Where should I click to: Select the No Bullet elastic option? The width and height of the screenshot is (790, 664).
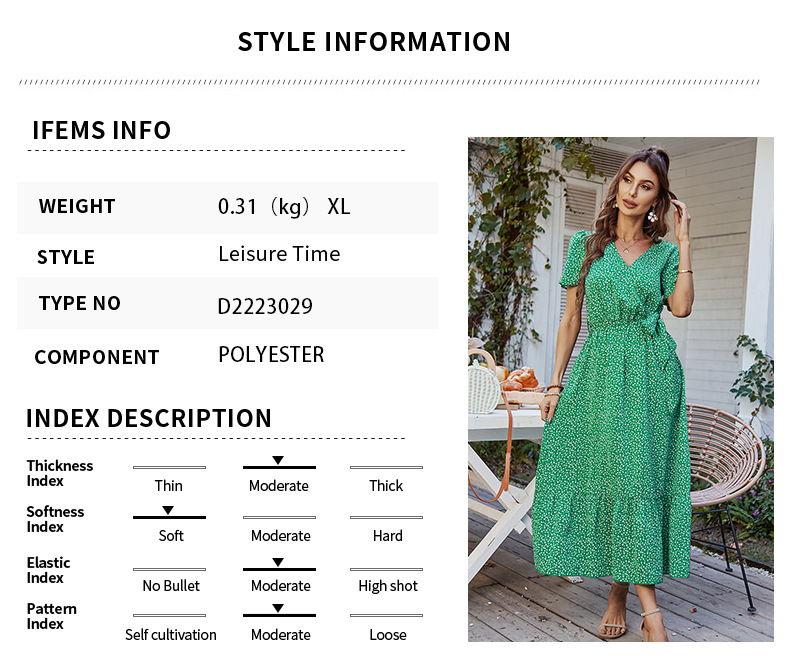click(171, 585)
